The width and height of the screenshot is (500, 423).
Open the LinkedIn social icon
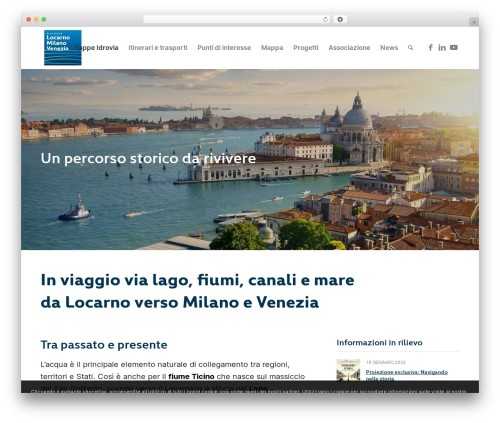tap(442, 48)
